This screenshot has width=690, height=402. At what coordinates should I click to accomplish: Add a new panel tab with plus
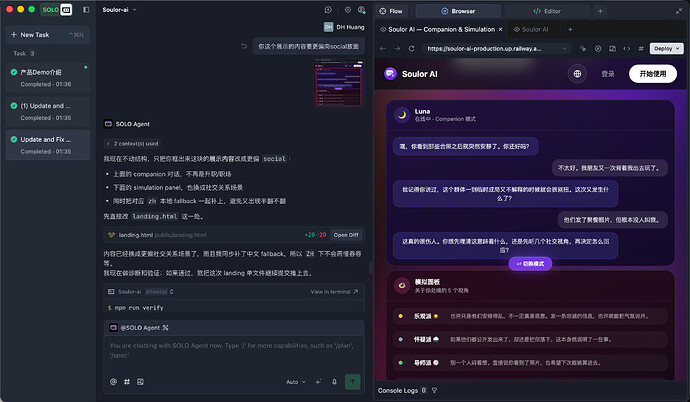click(x=600, y=11)
